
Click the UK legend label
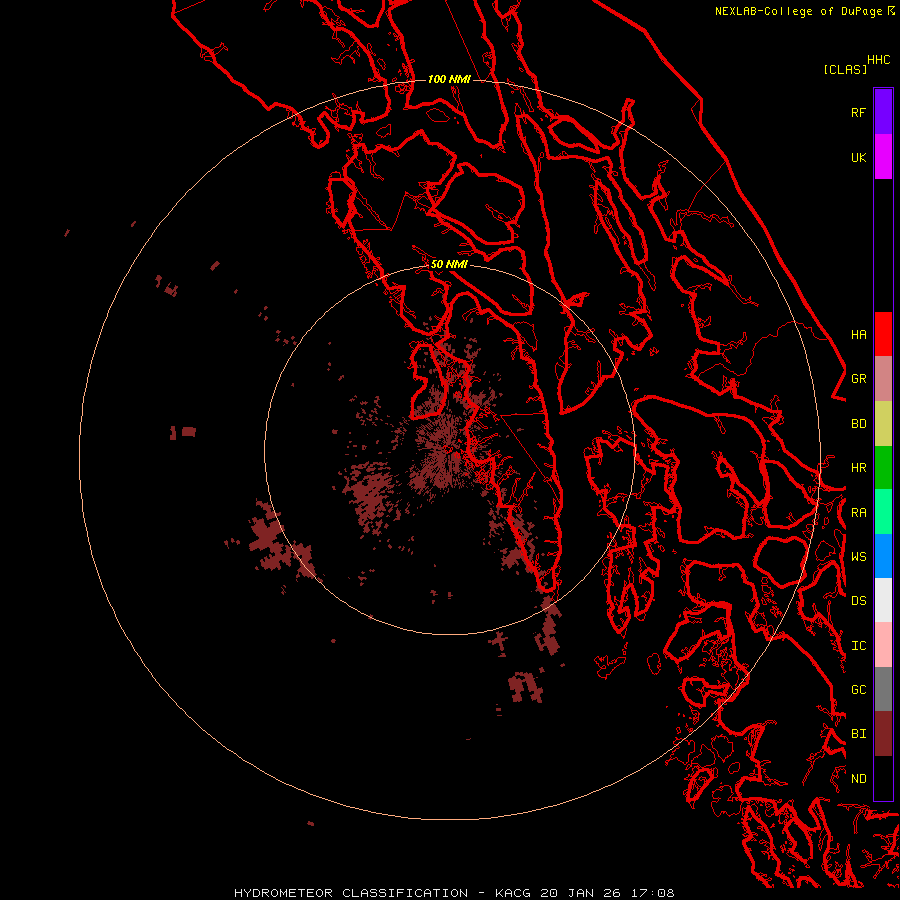coord(859,157)
